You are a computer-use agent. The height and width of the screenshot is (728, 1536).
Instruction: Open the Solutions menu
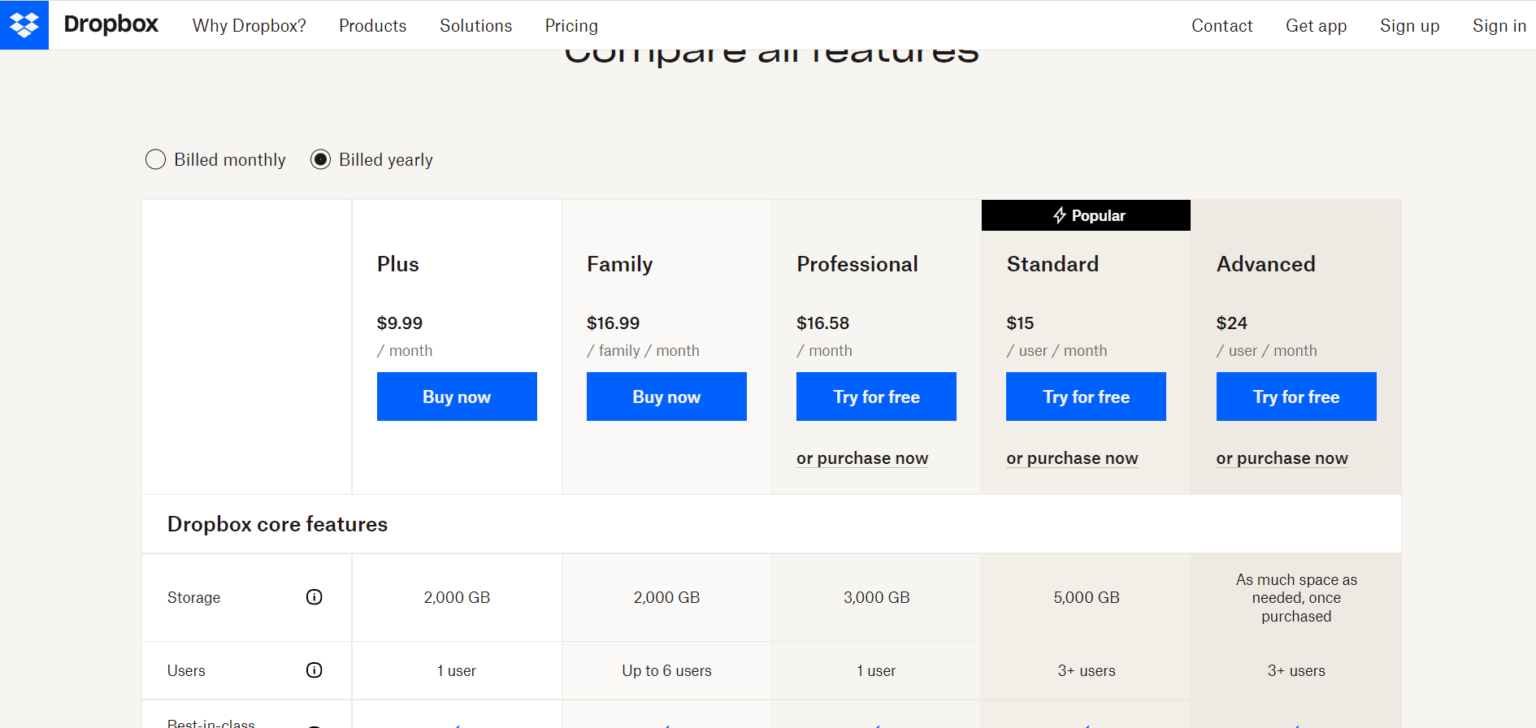475,26
